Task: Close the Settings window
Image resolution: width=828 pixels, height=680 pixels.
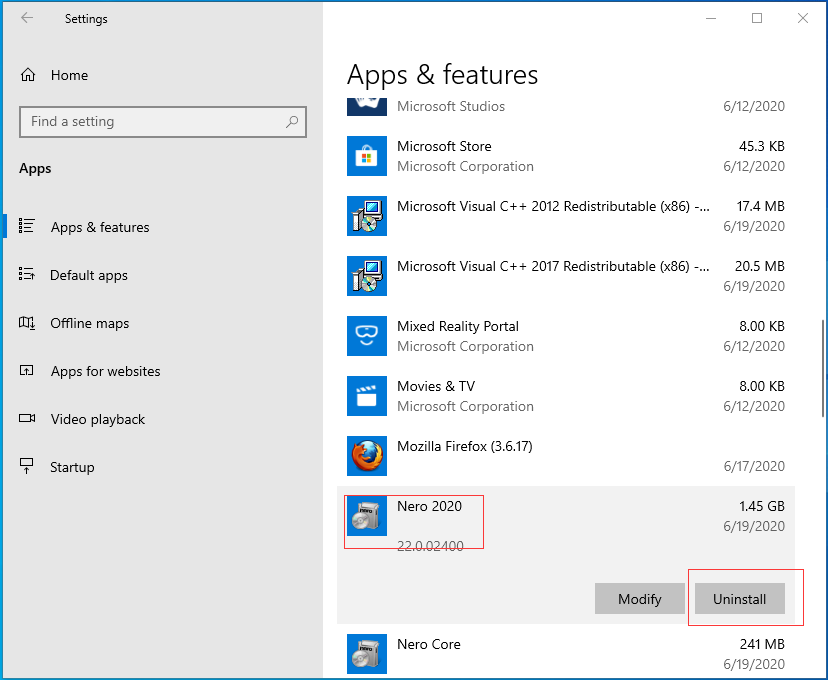Action: (803, 18)
